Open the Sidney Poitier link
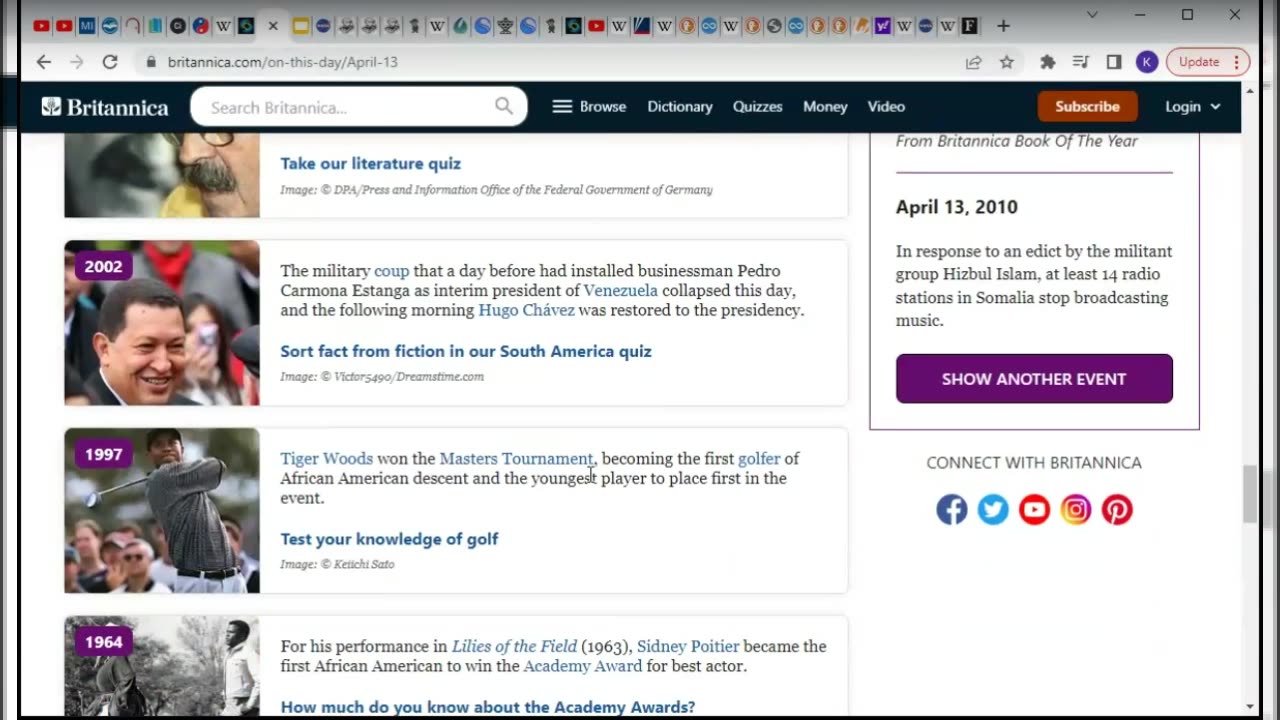Viewport: 1280px width, 720px height. 688,647
